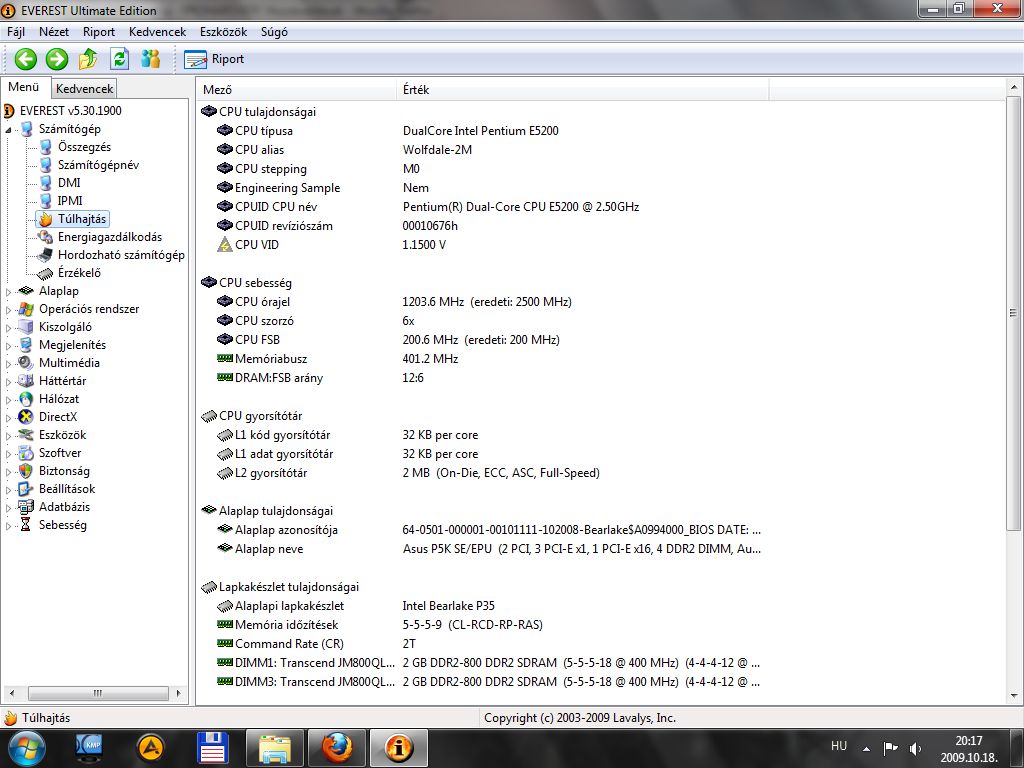
Task: Click the Megjelenítés monitor icon
Action: tap(26, 345)
